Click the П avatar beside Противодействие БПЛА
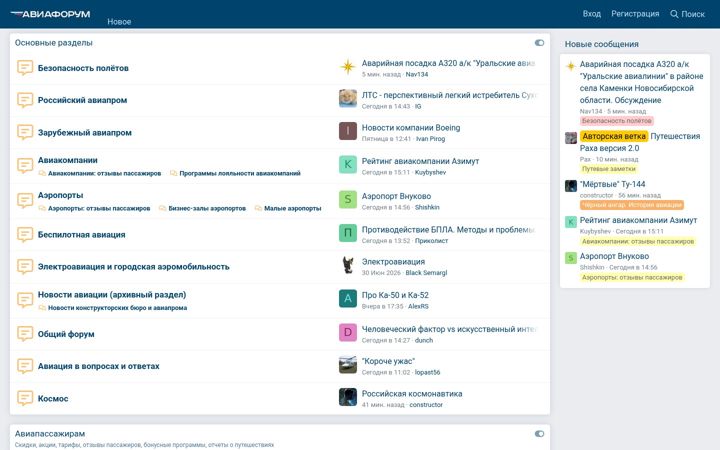 click(x=348, y=233)
